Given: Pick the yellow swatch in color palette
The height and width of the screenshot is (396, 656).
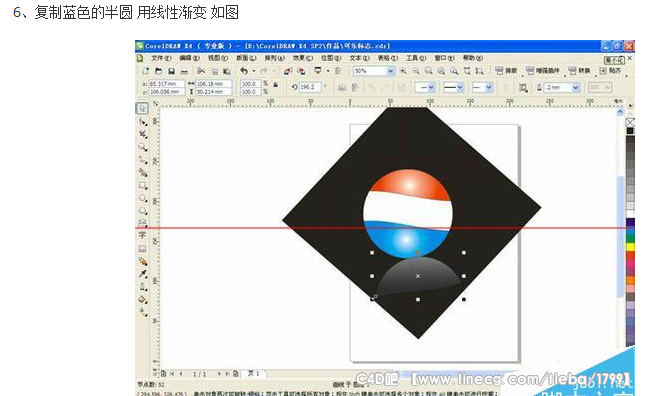Looking at the screenshot, I should pyautogui.click(x=630, y=247).
